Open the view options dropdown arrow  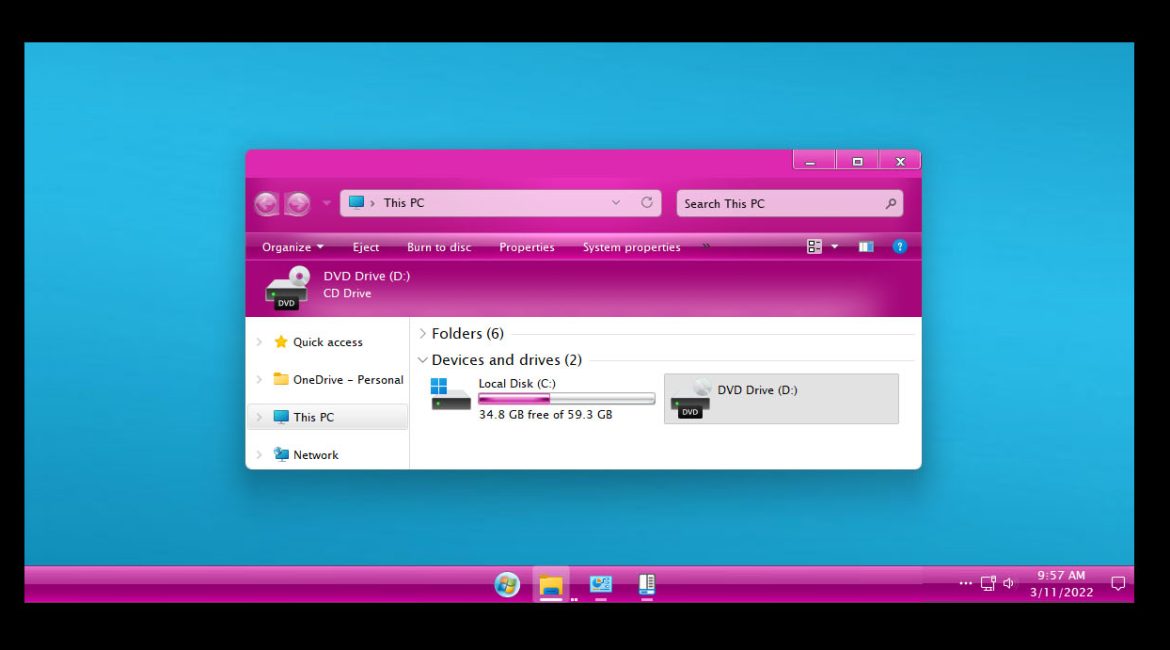[x=835, y=247]
